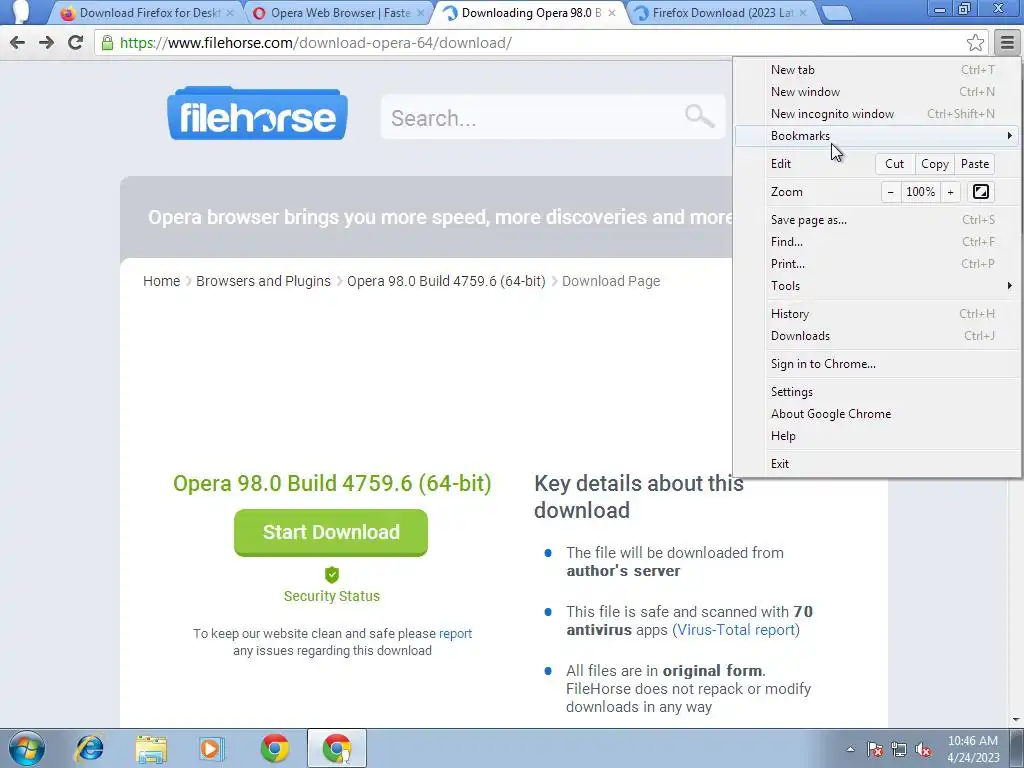Click the green padlock security icon

coord(107,43)
